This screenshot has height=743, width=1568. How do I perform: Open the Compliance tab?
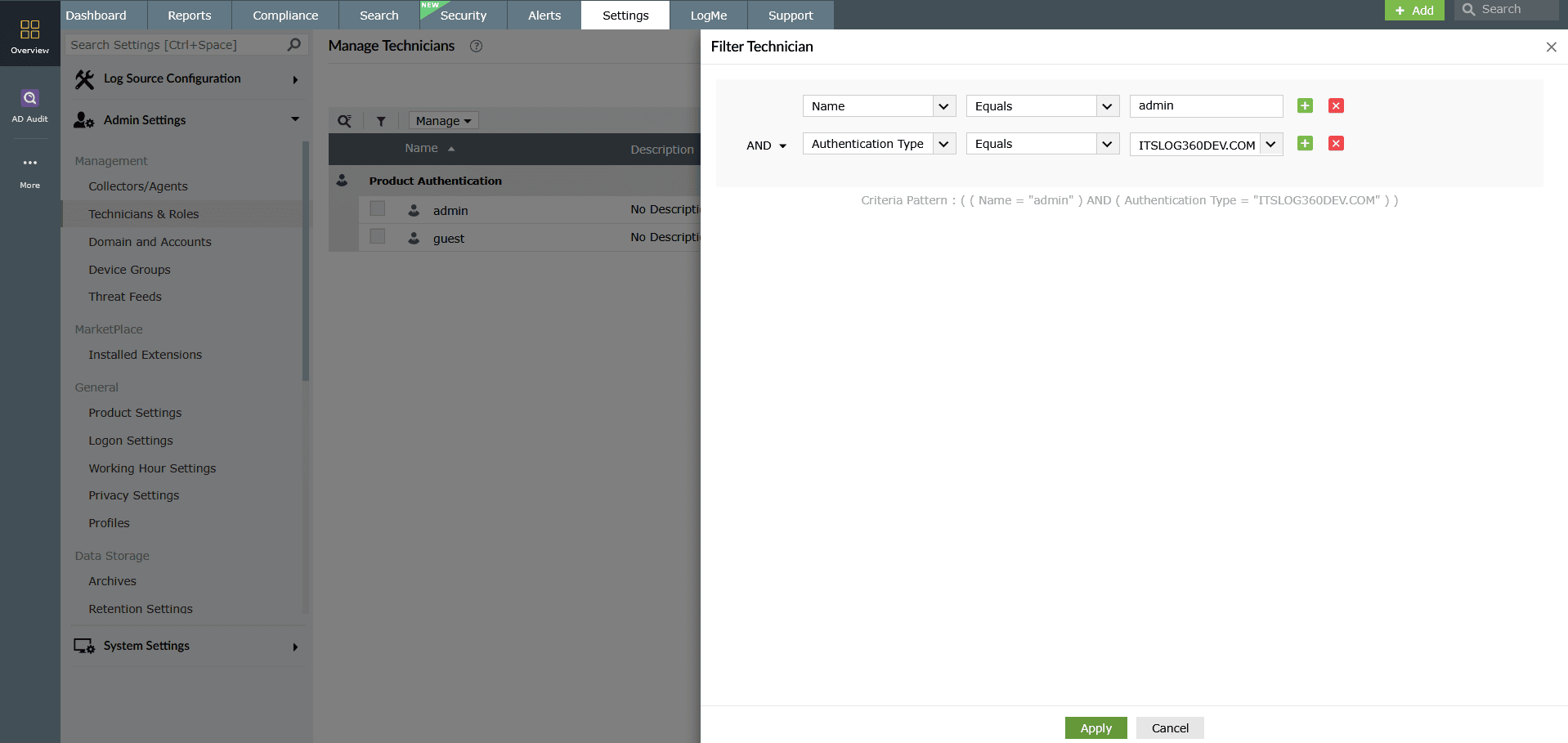coord(285,16)
